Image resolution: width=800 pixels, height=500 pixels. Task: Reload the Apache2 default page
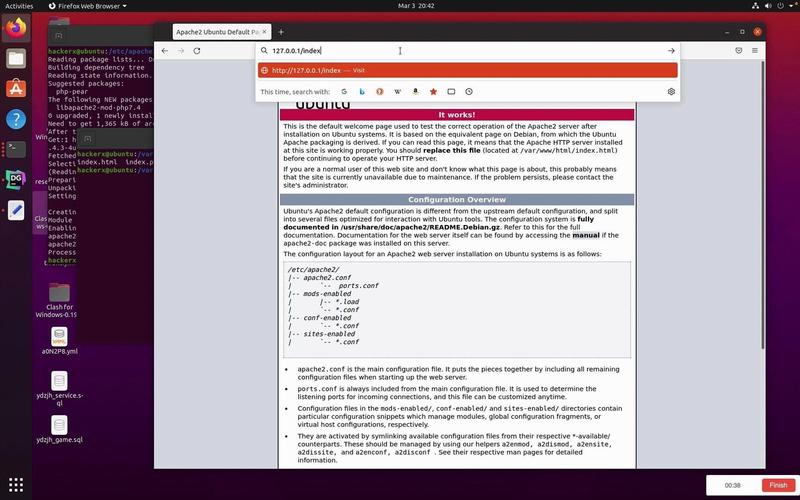[x=197, y=51]
